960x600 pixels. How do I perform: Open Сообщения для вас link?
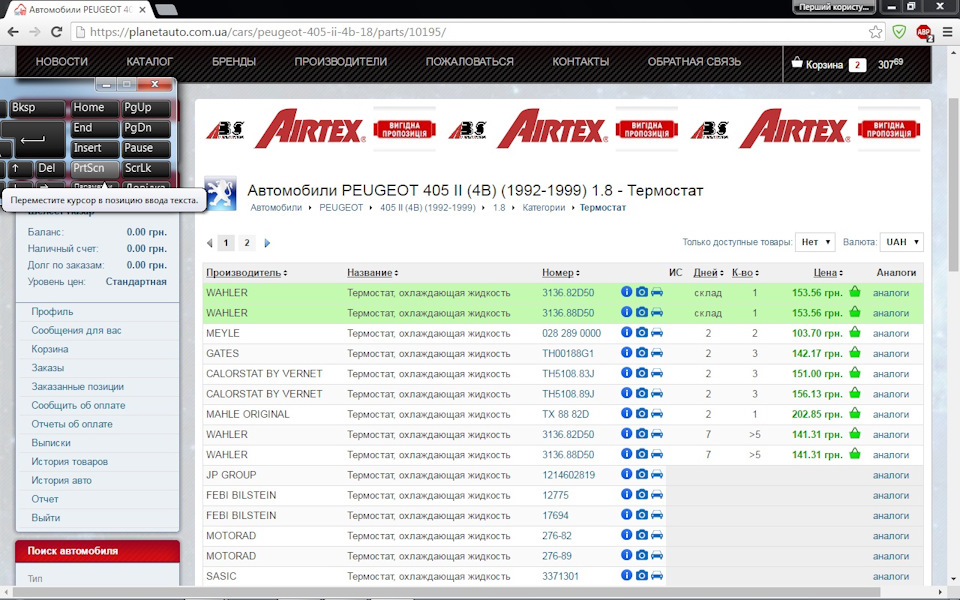pos(77,330)
